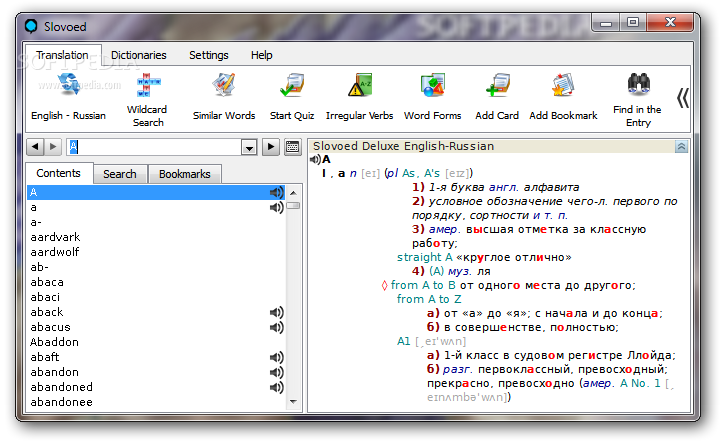Select the entry a-
Screen dimensions: 721x442
[156, 222]
